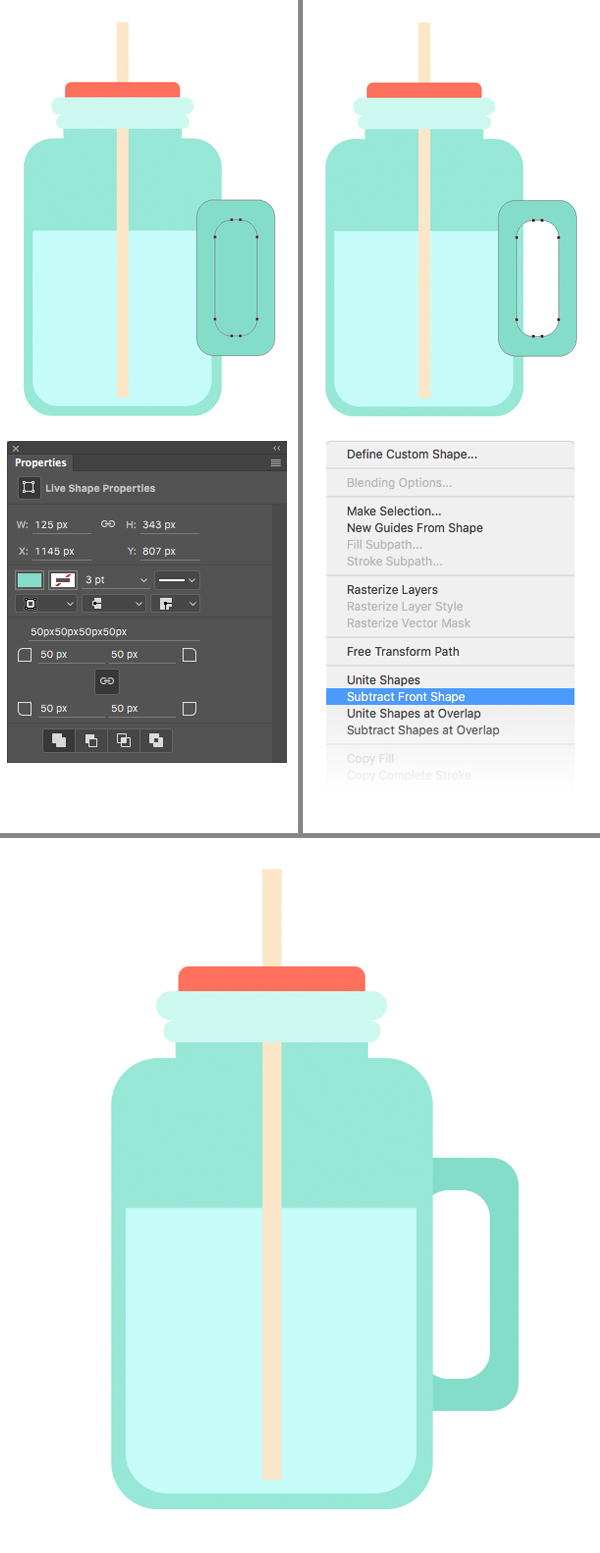Viewport: 600px width, 1553px height.
Task: Collapse the Properties panel with double arrows
Action: tap(277, 449)
